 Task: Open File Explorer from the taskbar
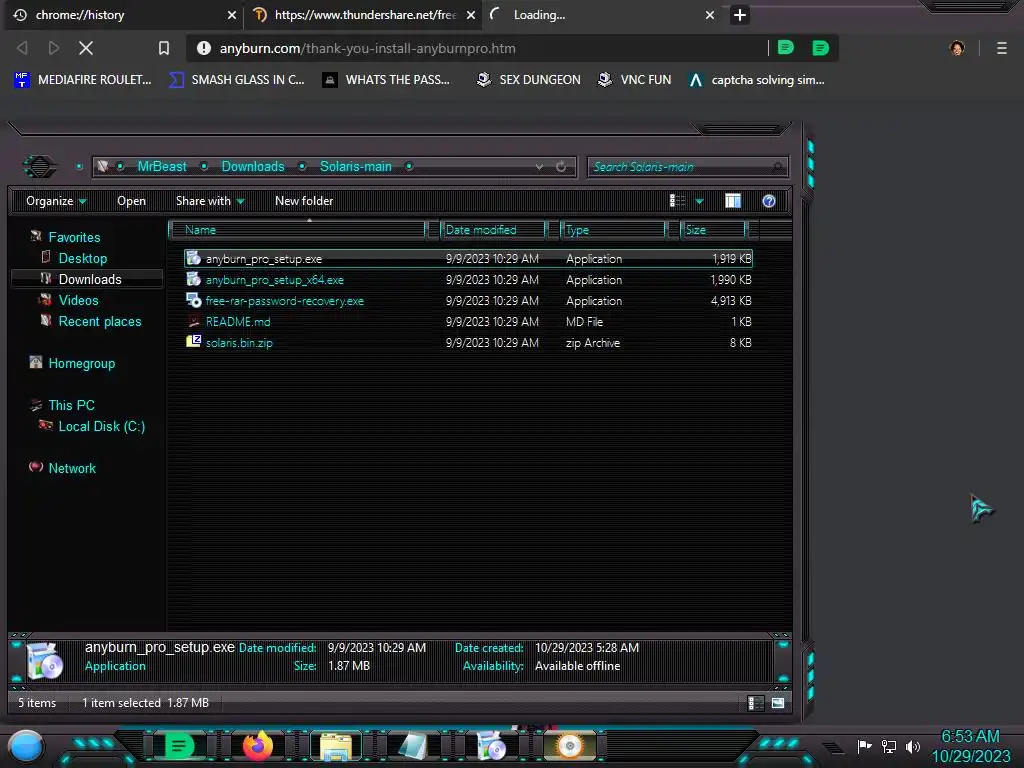pyautogui.click(x=336, y=747)
